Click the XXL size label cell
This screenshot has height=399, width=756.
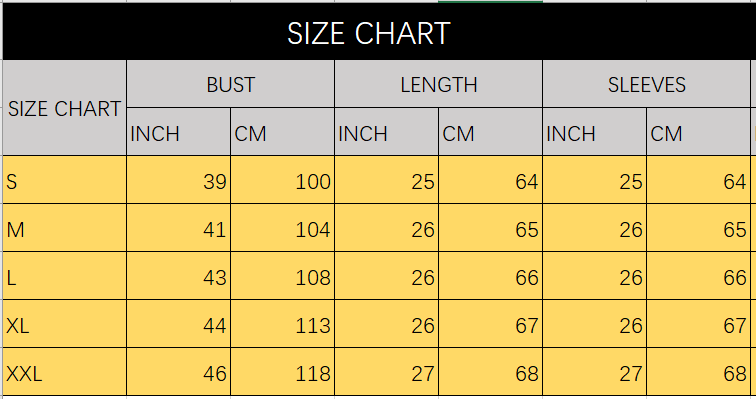[64, 372]
